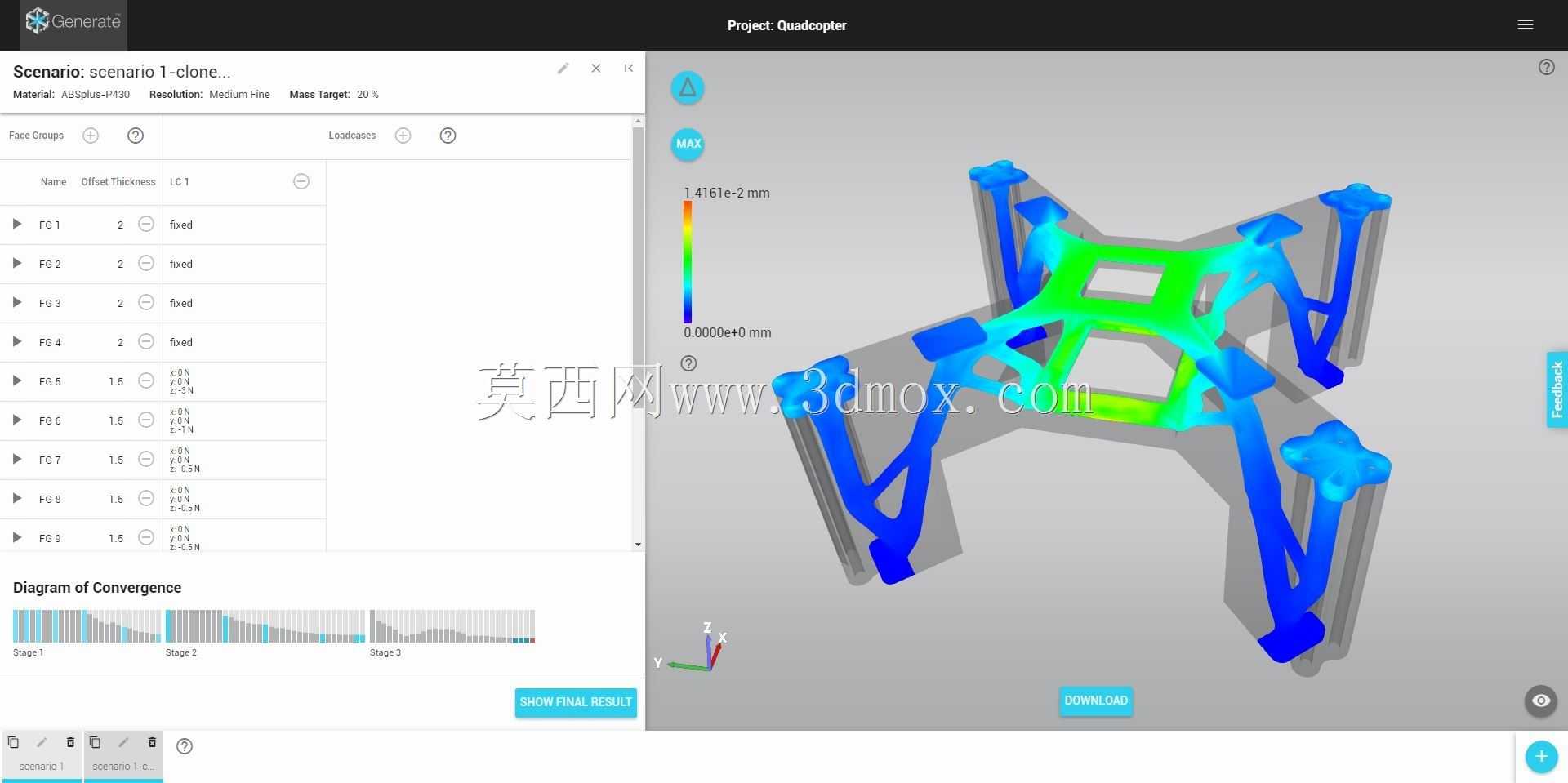This screenshot has width=1568, height=783.
Task: Download the generated model
Action: point(1096,701)
